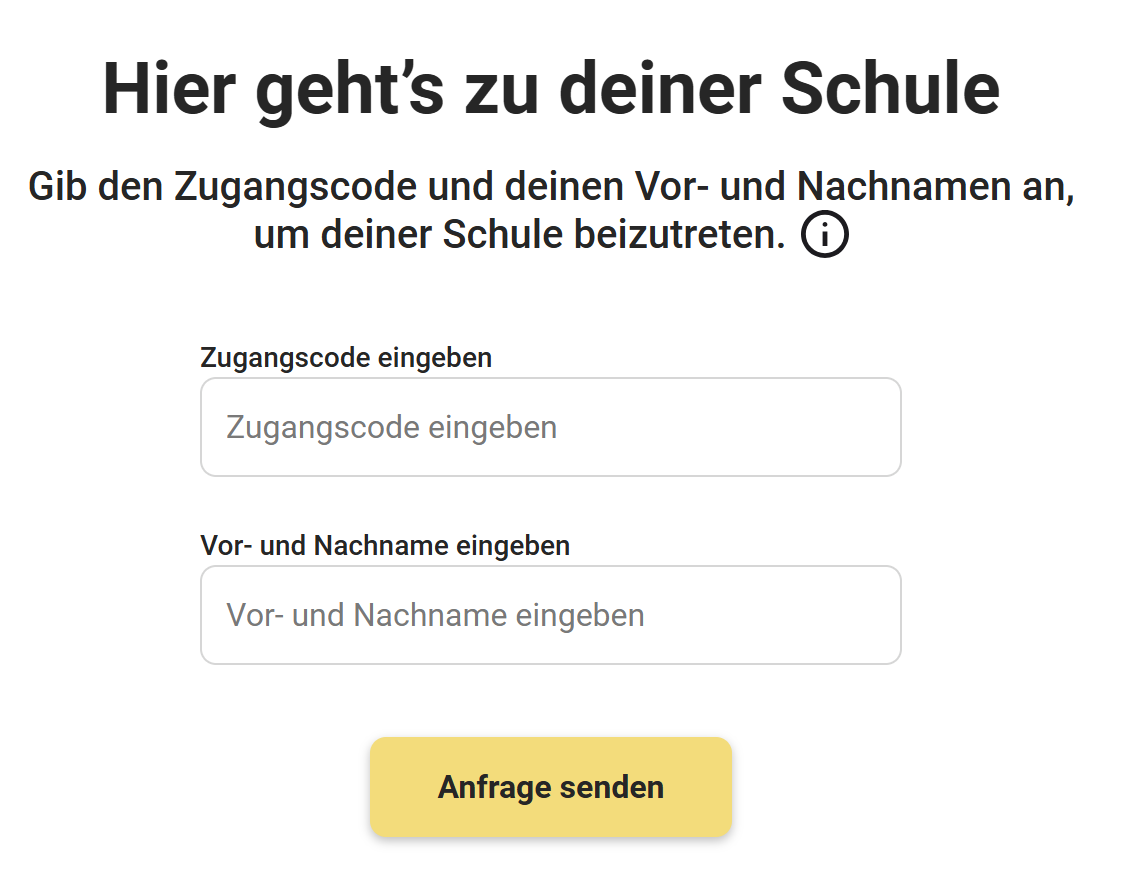Click the "Zugangscode eingeben" label above the field

[x=346, y=357]
